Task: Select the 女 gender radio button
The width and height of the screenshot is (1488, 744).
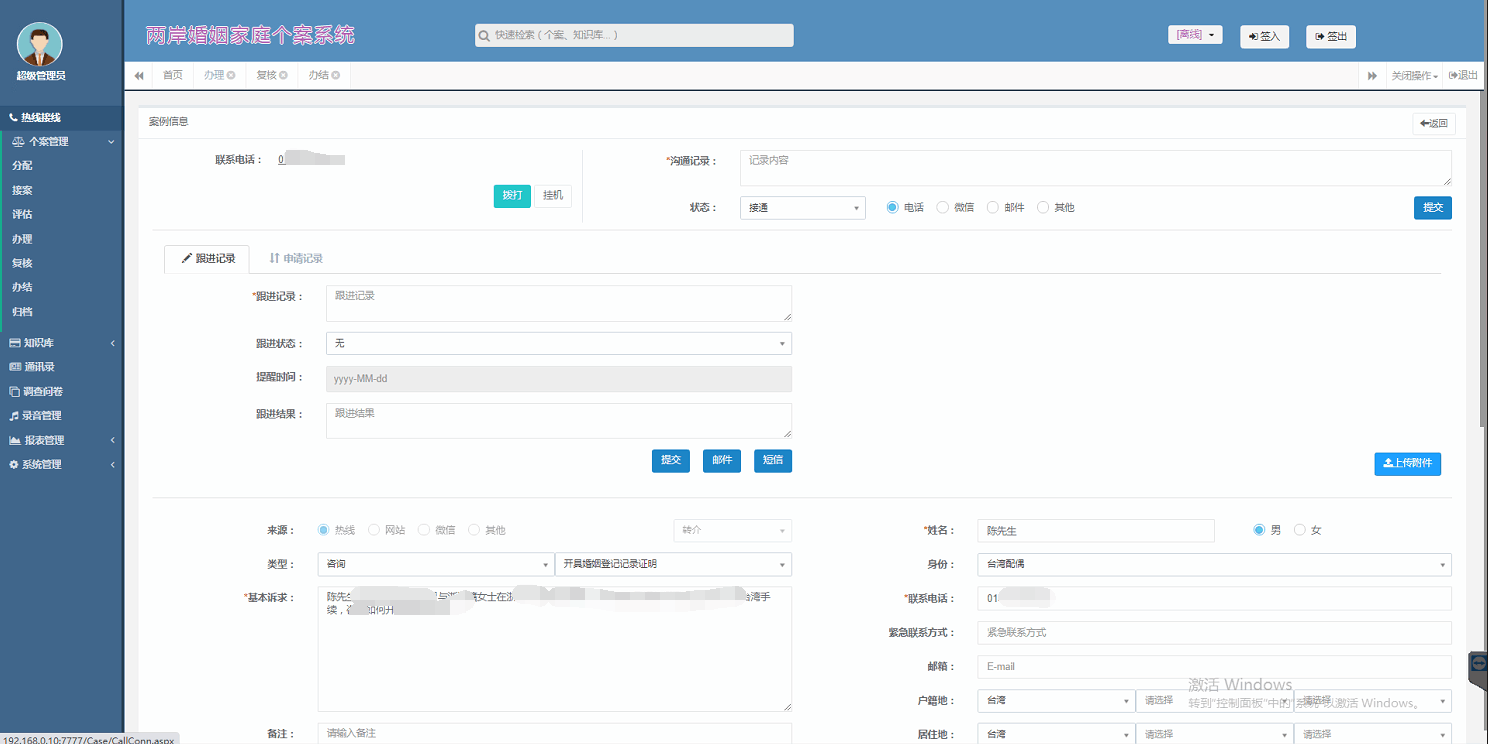Action: [x=1300, y=530]
